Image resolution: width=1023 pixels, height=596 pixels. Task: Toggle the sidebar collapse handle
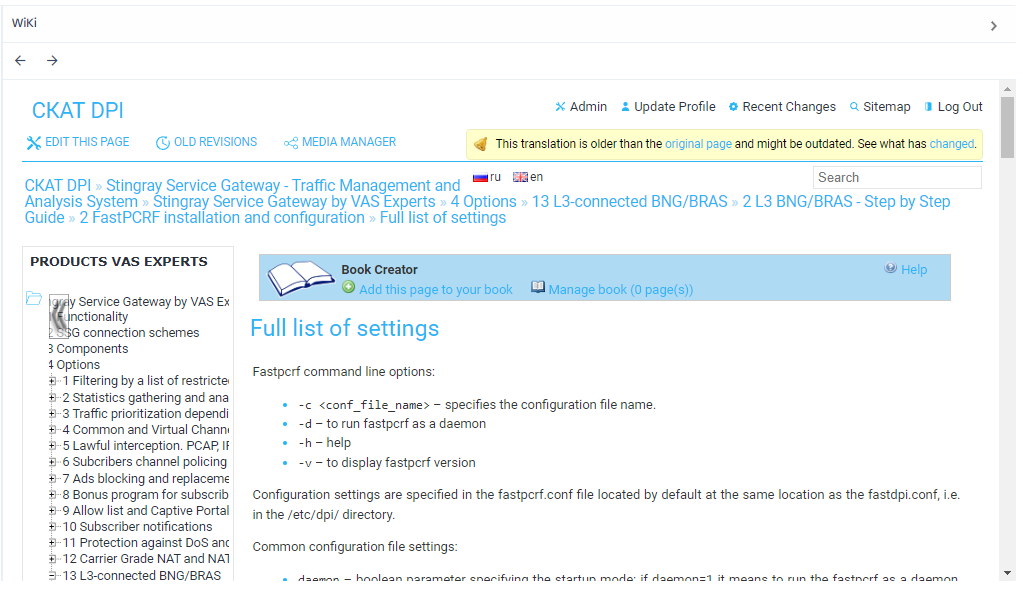tap(59, 317)
